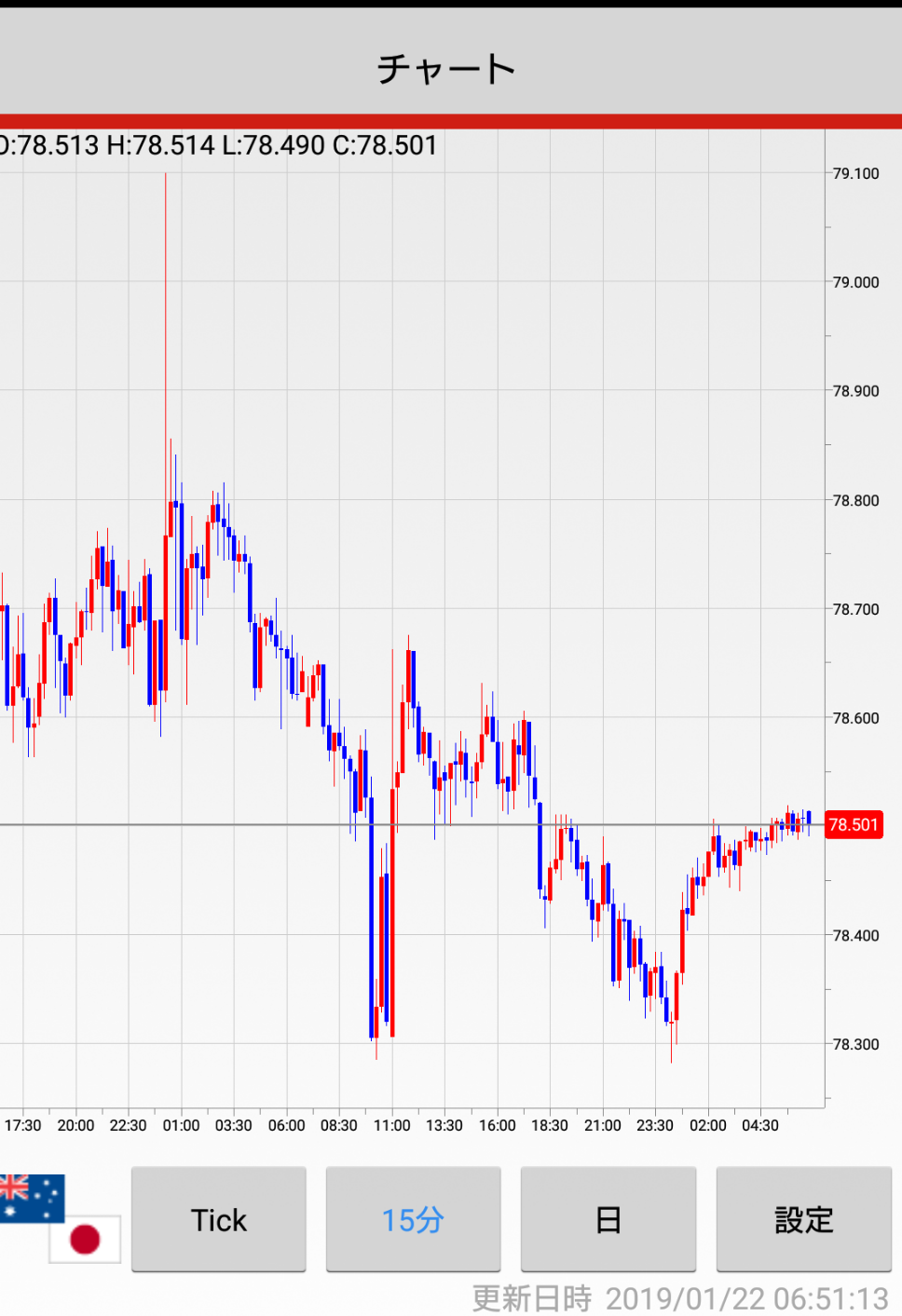The height and width of the screenshot is (1316, 902).
Task: Select the 23:30 time axis label
Action: [x=654, y=1125]
